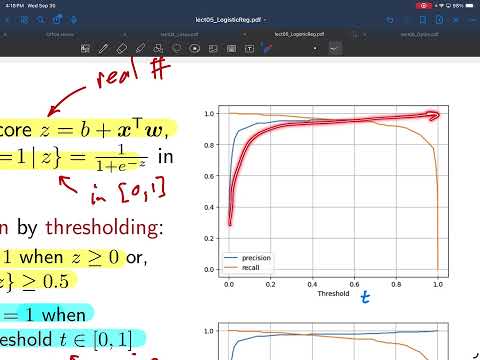
Task: Tap the red screen recording indicator
Action: coord(424,6)
